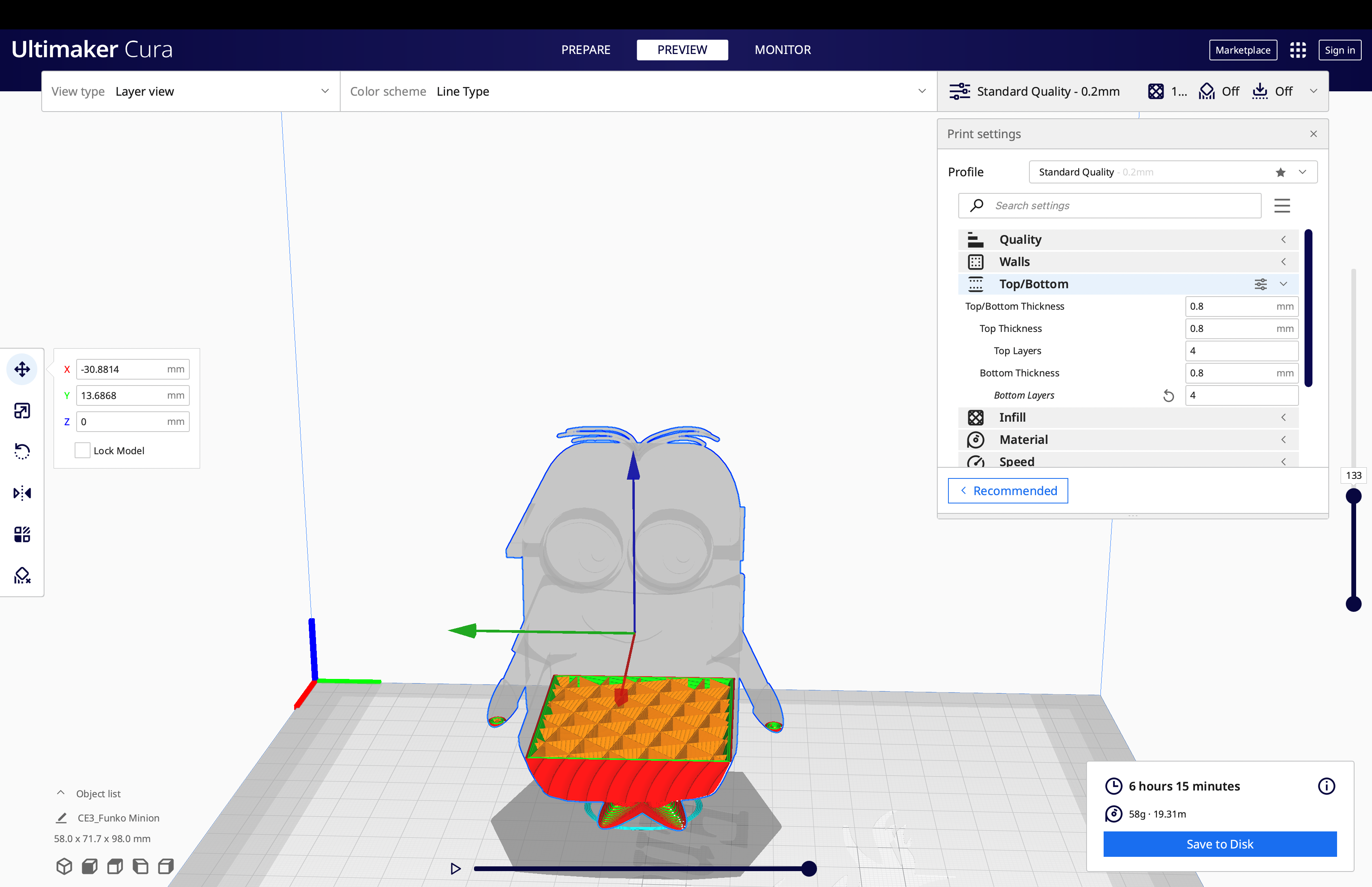Viewport: 1372px width, 887px height.
Task: Select the Scale tool
Action: click(22, 411)
